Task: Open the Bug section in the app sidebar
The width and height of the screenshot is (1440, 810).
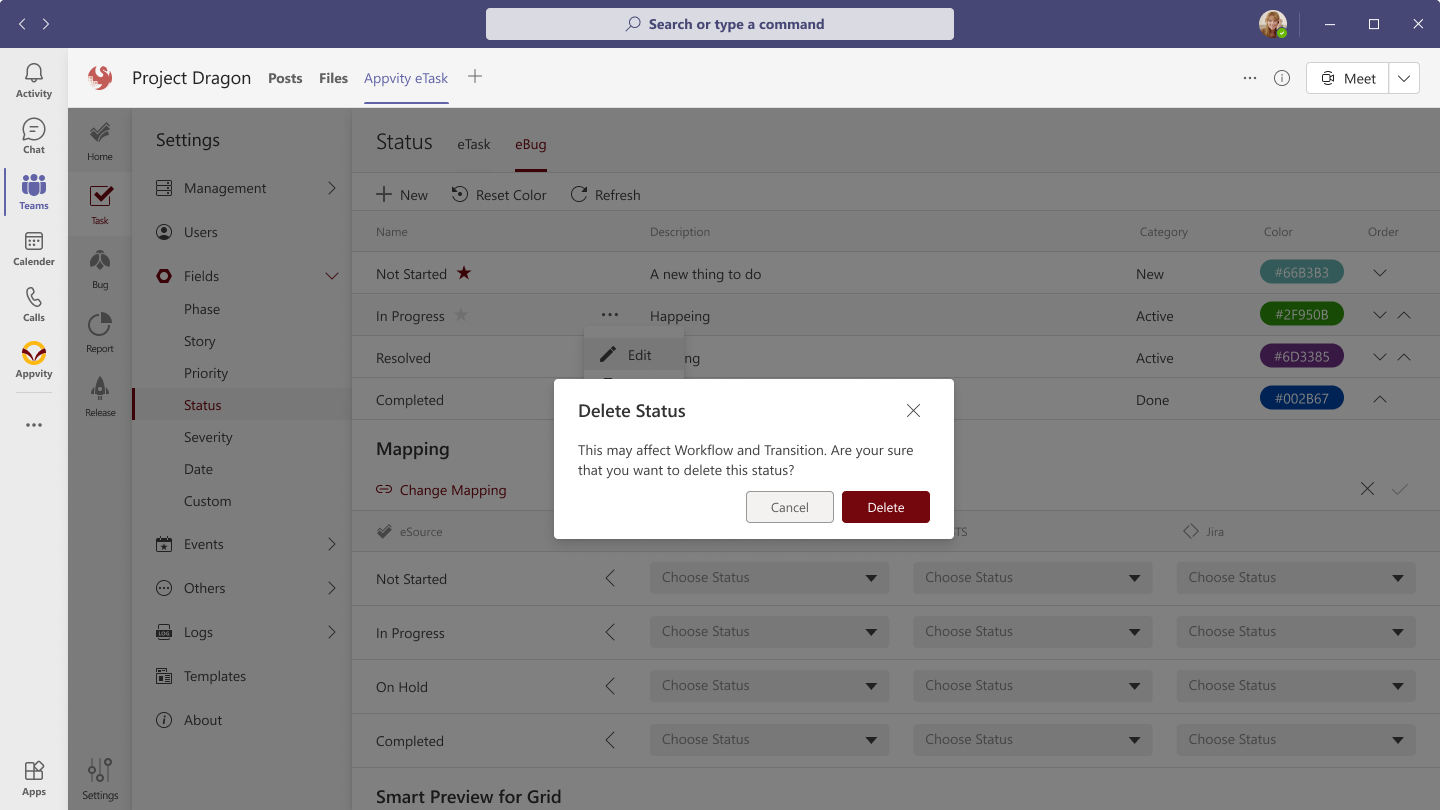Action: click(x=99, y=267)
